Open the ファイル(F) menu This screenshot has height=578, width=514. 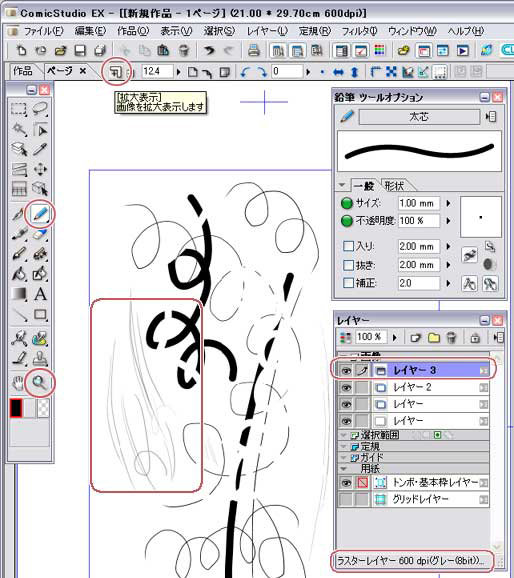[x=44, y=31]
